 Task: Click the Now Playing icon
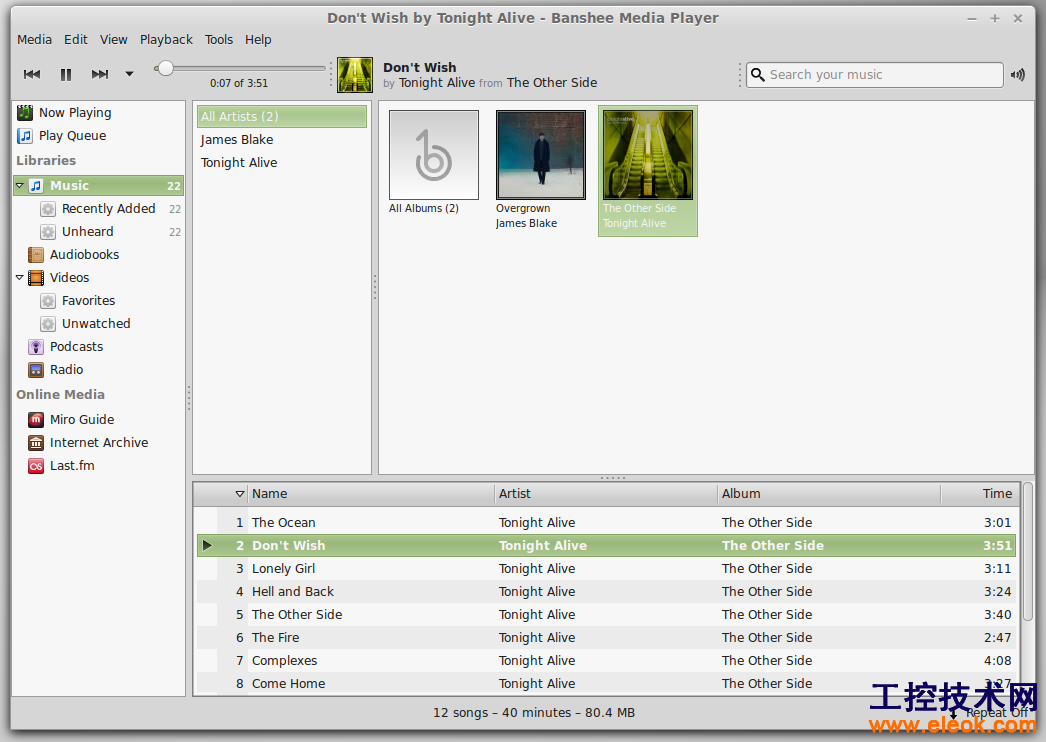coord(25,113)
